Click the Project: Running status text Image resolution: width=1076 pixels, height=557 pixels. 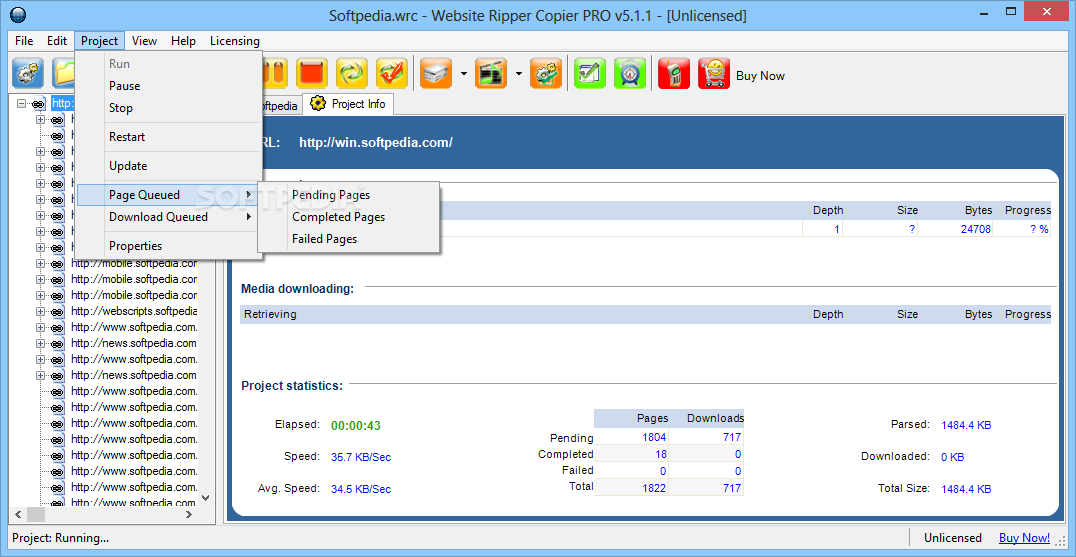coord(60,538)
